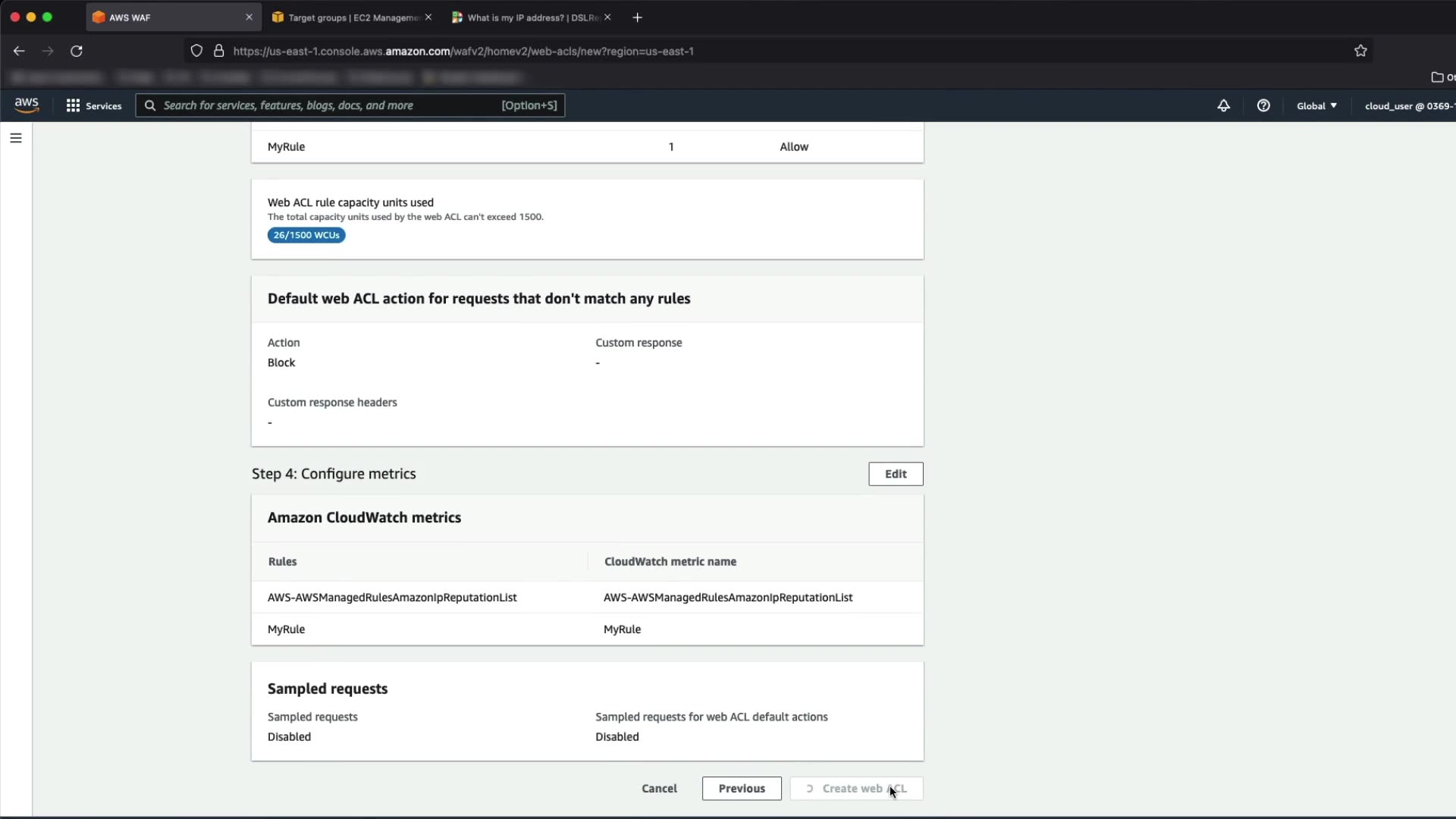The image size is (1456, 819).
Task: Click the Previous button
Action: point(741,789)
